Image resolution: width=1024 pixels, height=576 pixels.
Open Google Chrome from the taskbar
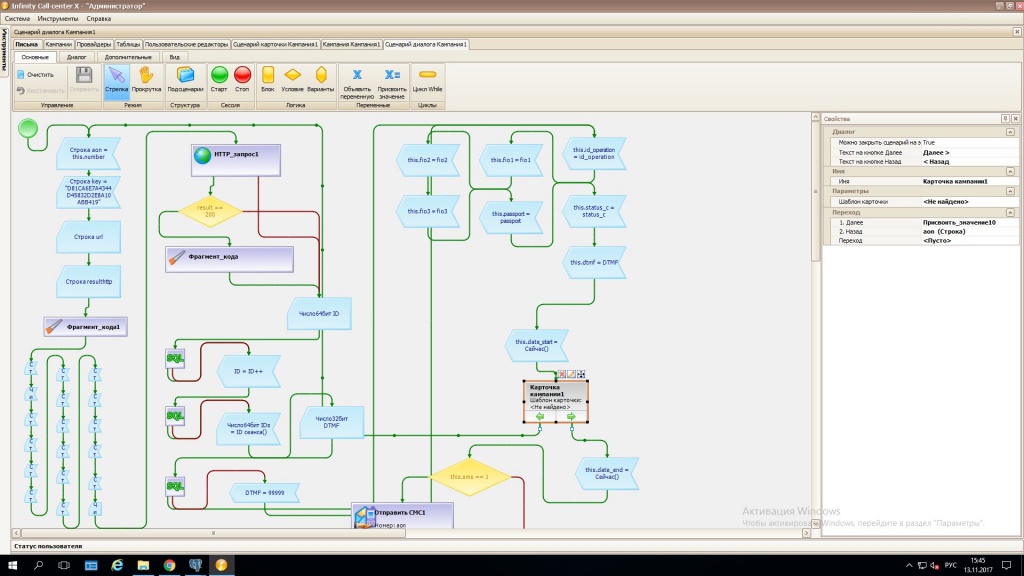point(169,565)
